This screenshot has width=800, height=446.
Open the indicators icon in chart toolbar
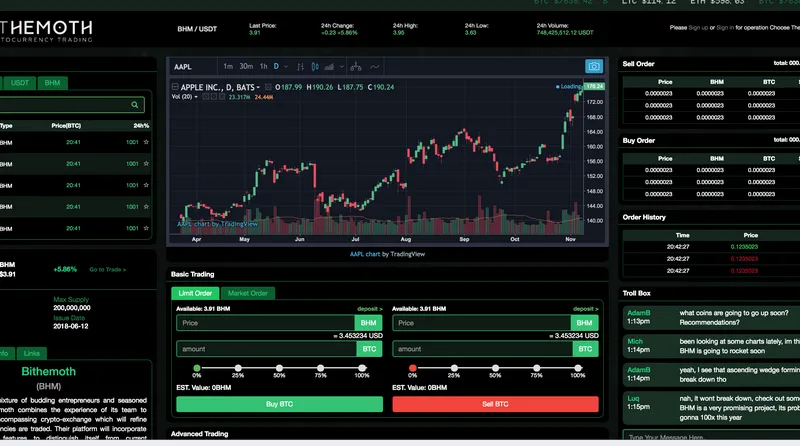pos(329,67)
